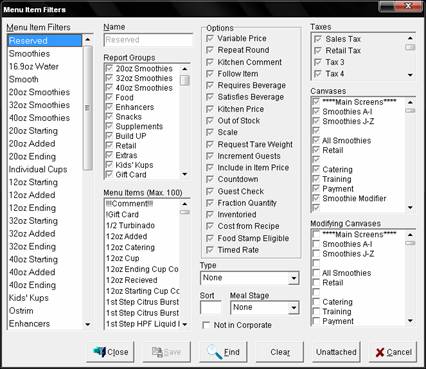
Task: Open the Type dropdown
Action: 294,278
